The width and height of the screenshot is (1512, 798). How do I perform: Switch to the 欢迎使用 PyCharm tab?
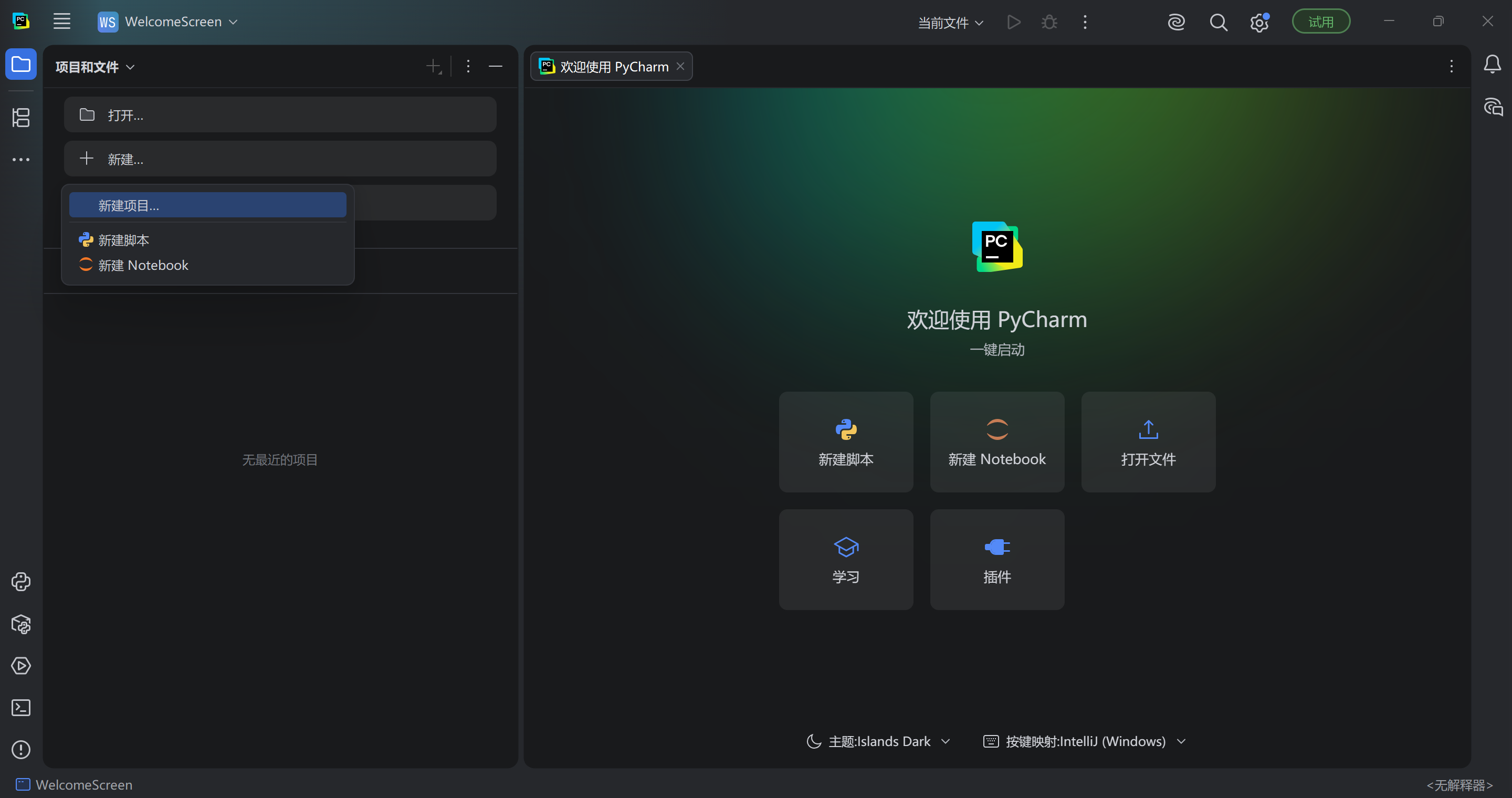pyautogui.click(x=612, y=66)
